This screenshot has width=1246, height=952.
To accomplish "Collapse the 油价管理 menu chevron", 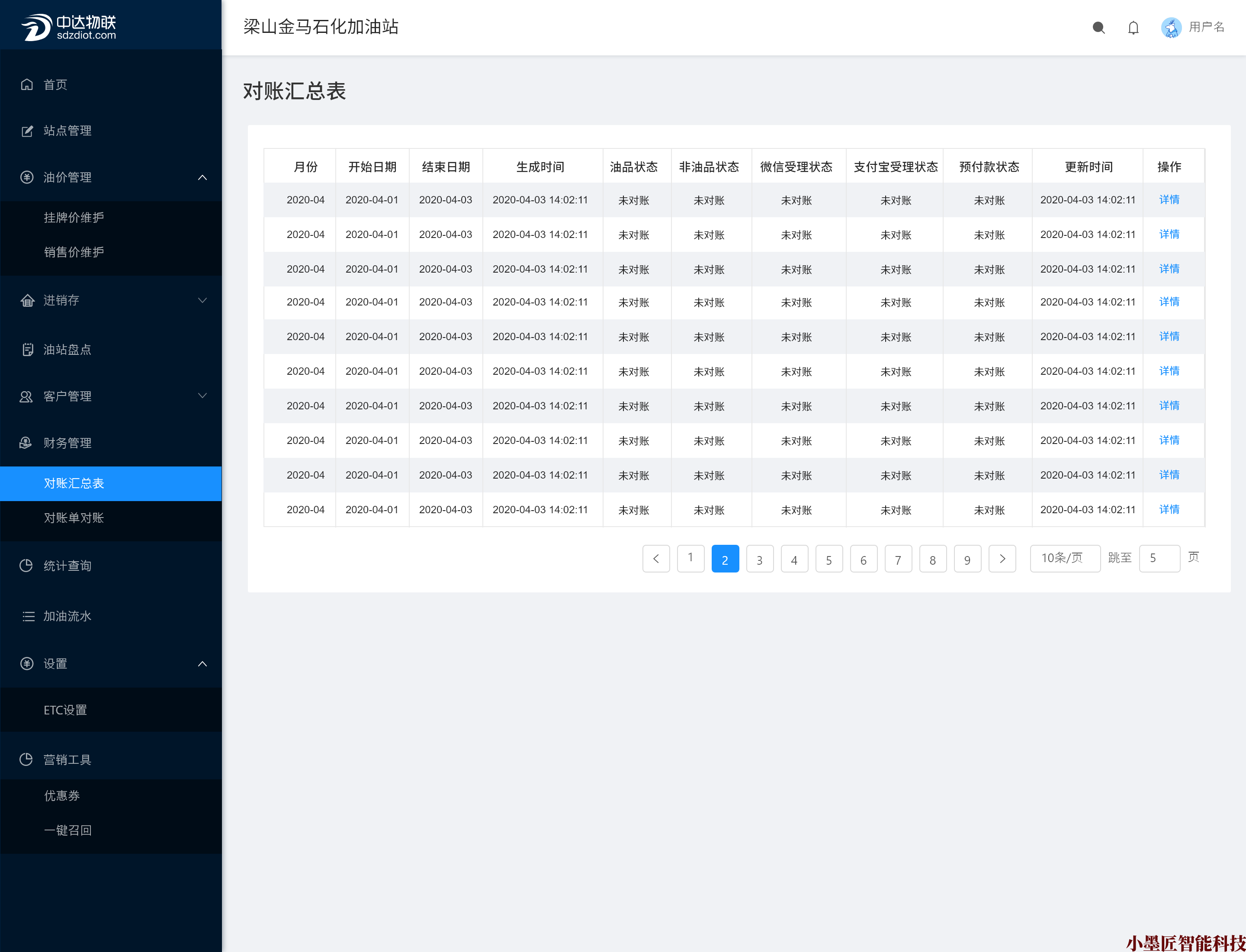I will click(202, 177).
